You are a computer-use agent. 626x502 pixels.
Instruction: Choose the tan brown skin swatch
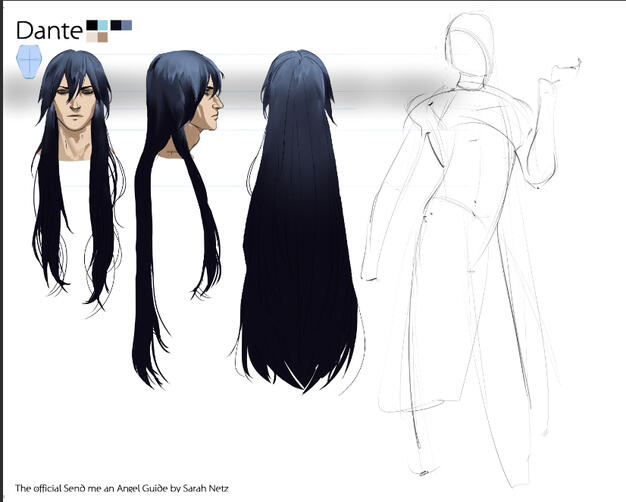[103, 37]
